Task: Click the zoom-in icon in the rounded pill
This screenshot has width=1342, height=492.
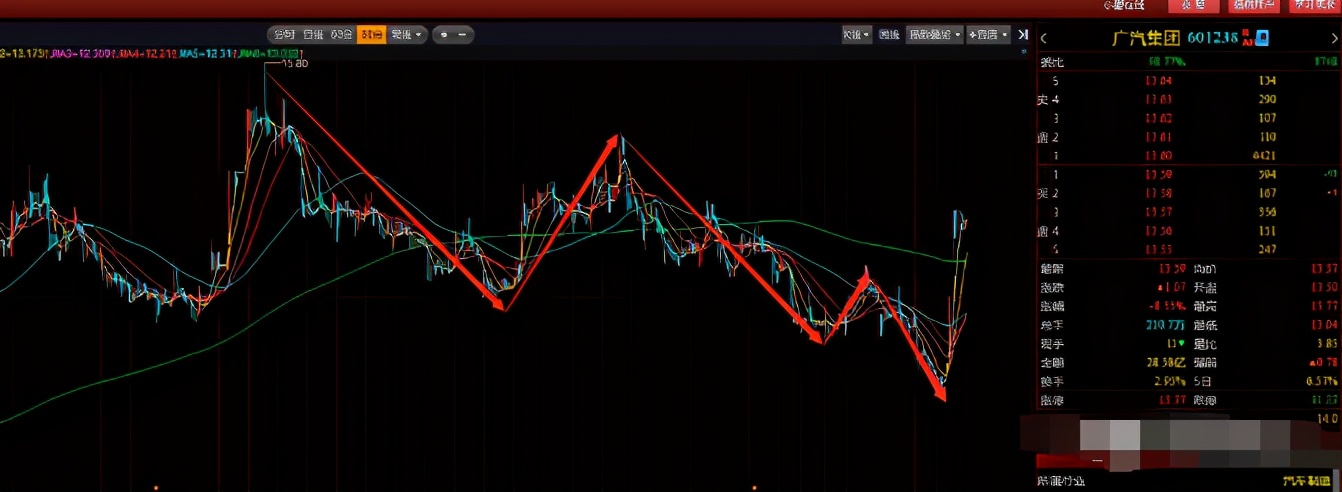Action: click(x=444, y=34)
